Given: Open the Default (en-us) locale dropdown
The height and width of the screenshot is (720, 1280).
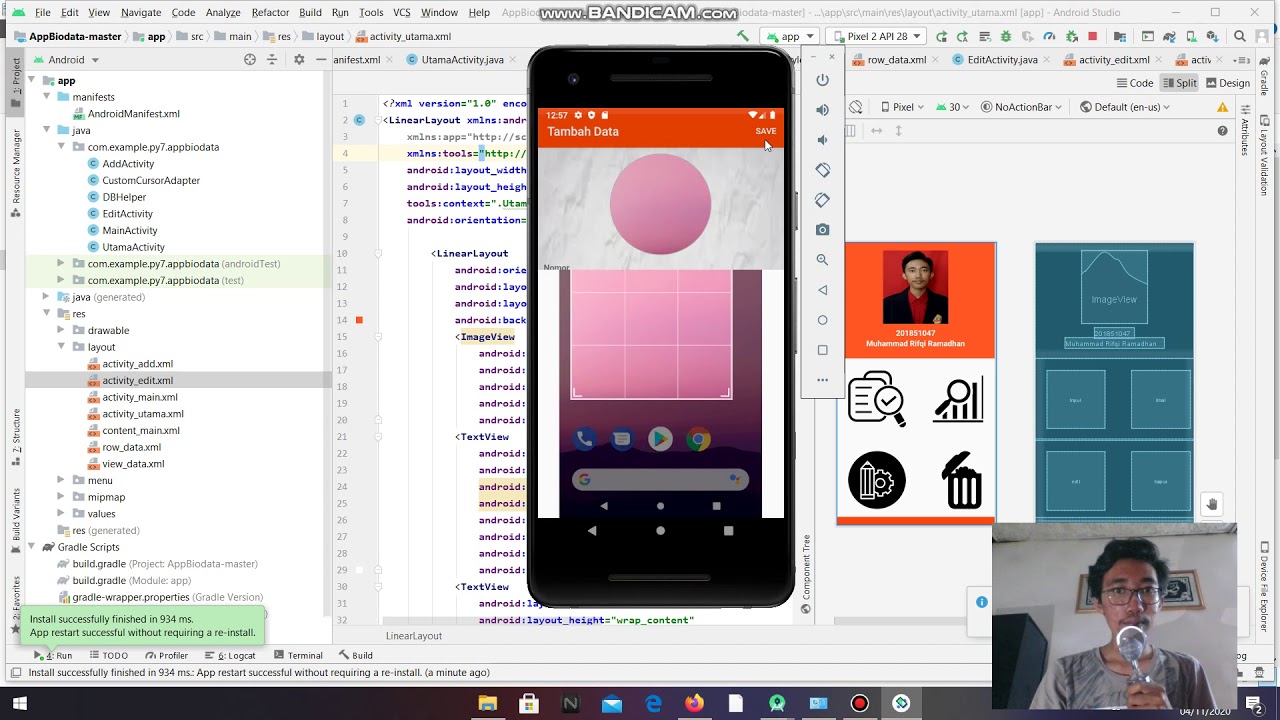Looking at the screenshot, I should pos(1125,107).
